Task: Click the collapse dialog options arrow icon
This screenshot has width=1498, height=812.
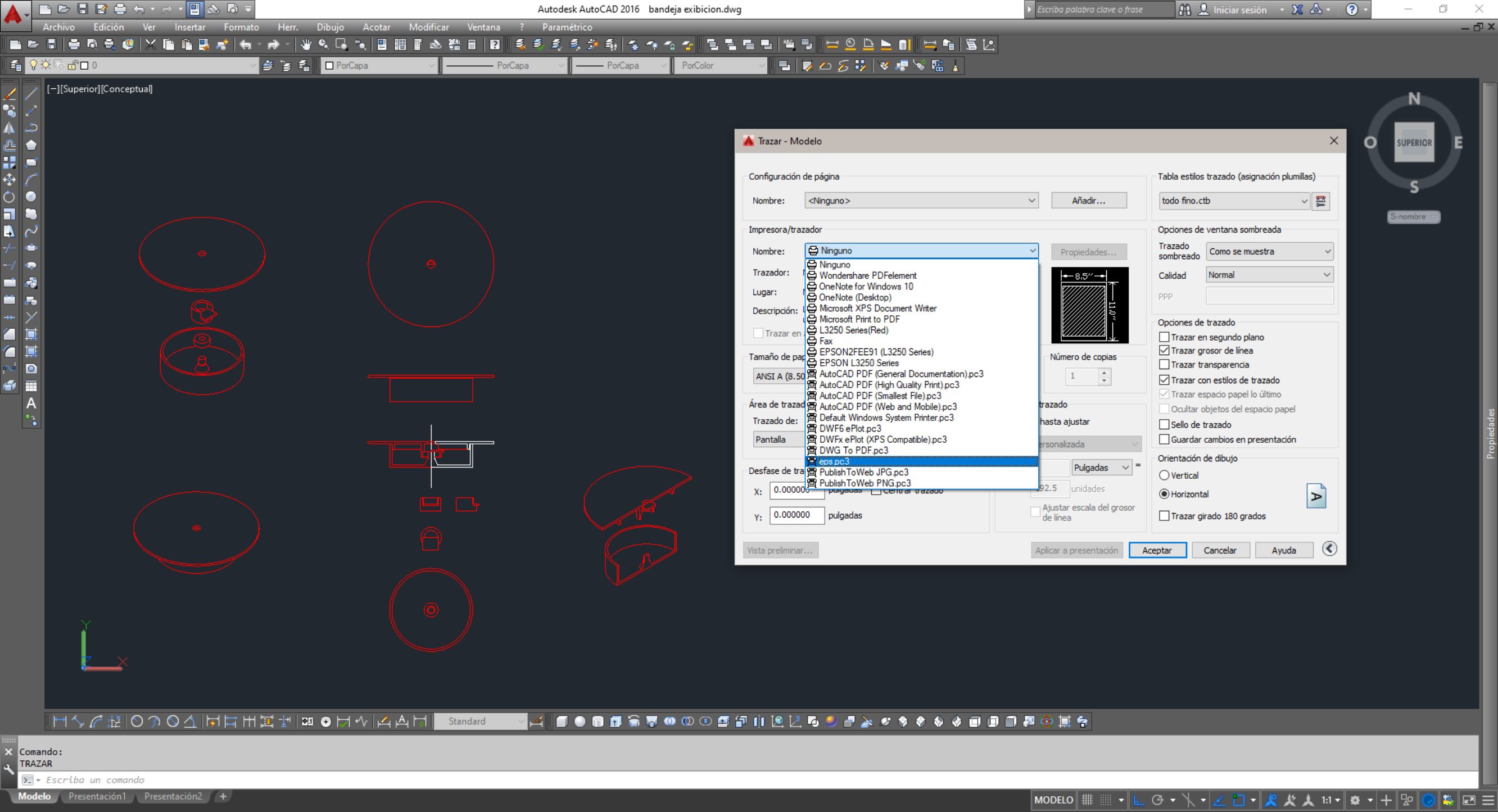Action: pyautogui.click(x=1329, y=548)
